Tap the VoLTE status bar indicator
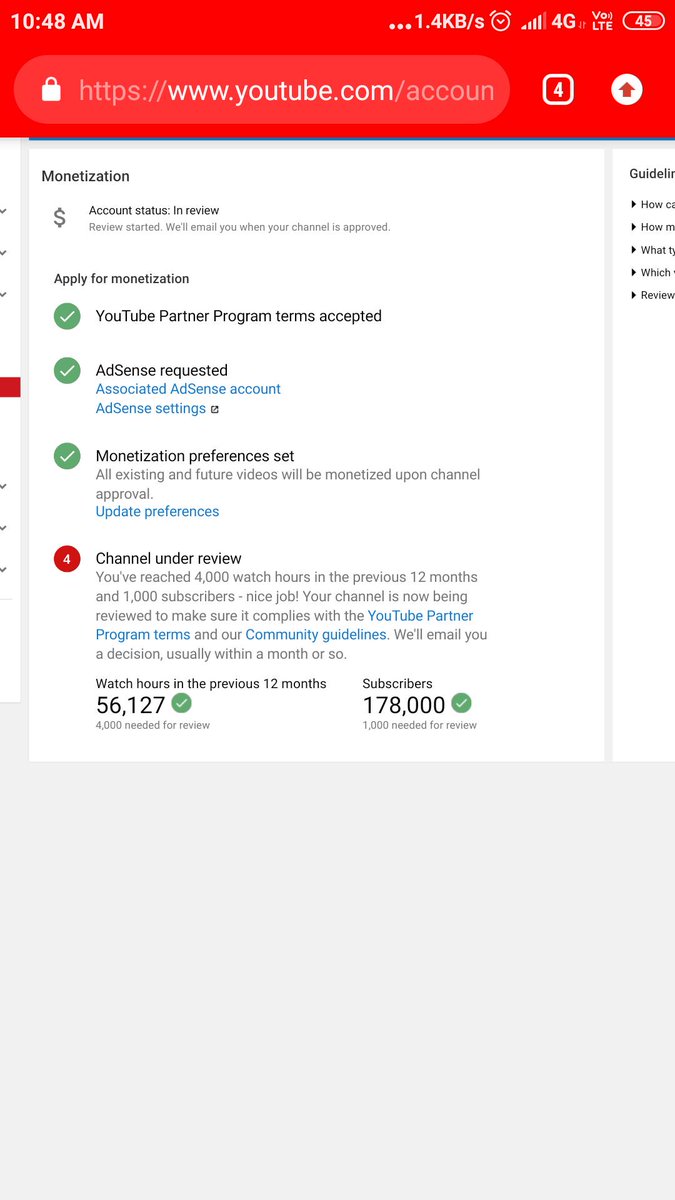Screen dimensions: 675x1200 603,21
